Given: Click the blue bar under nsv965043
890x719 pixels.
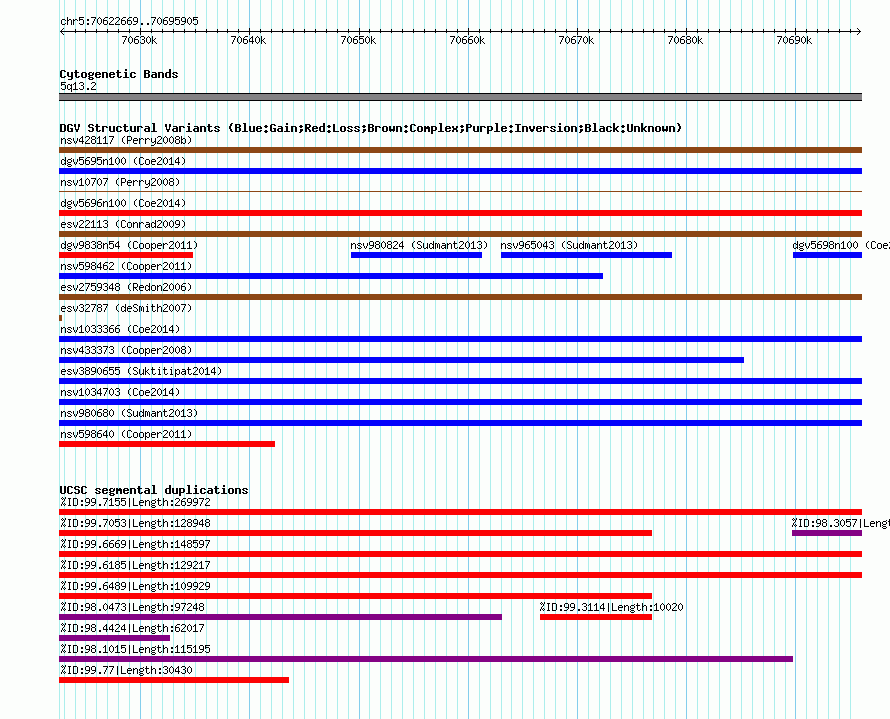Looking at the screenshot, I should pos(586,255).
